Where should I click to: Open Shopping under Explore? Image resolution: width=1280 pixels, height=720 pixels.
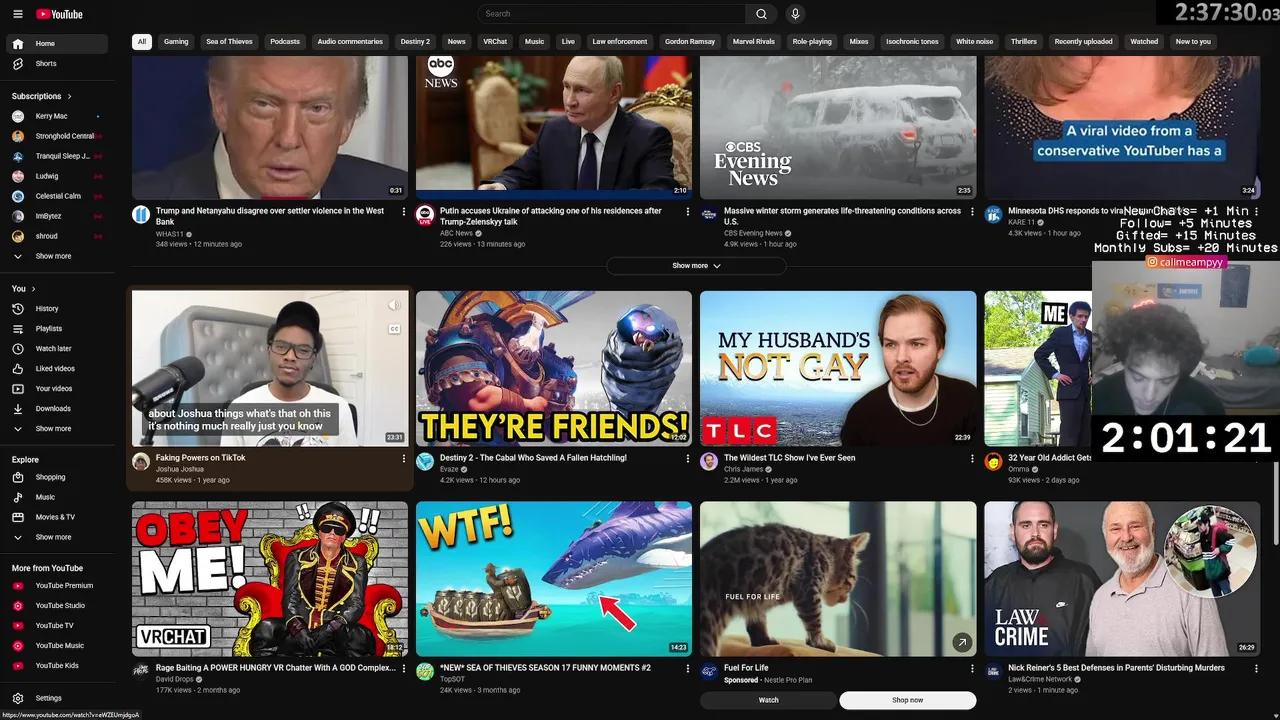(x=58, y=477)
